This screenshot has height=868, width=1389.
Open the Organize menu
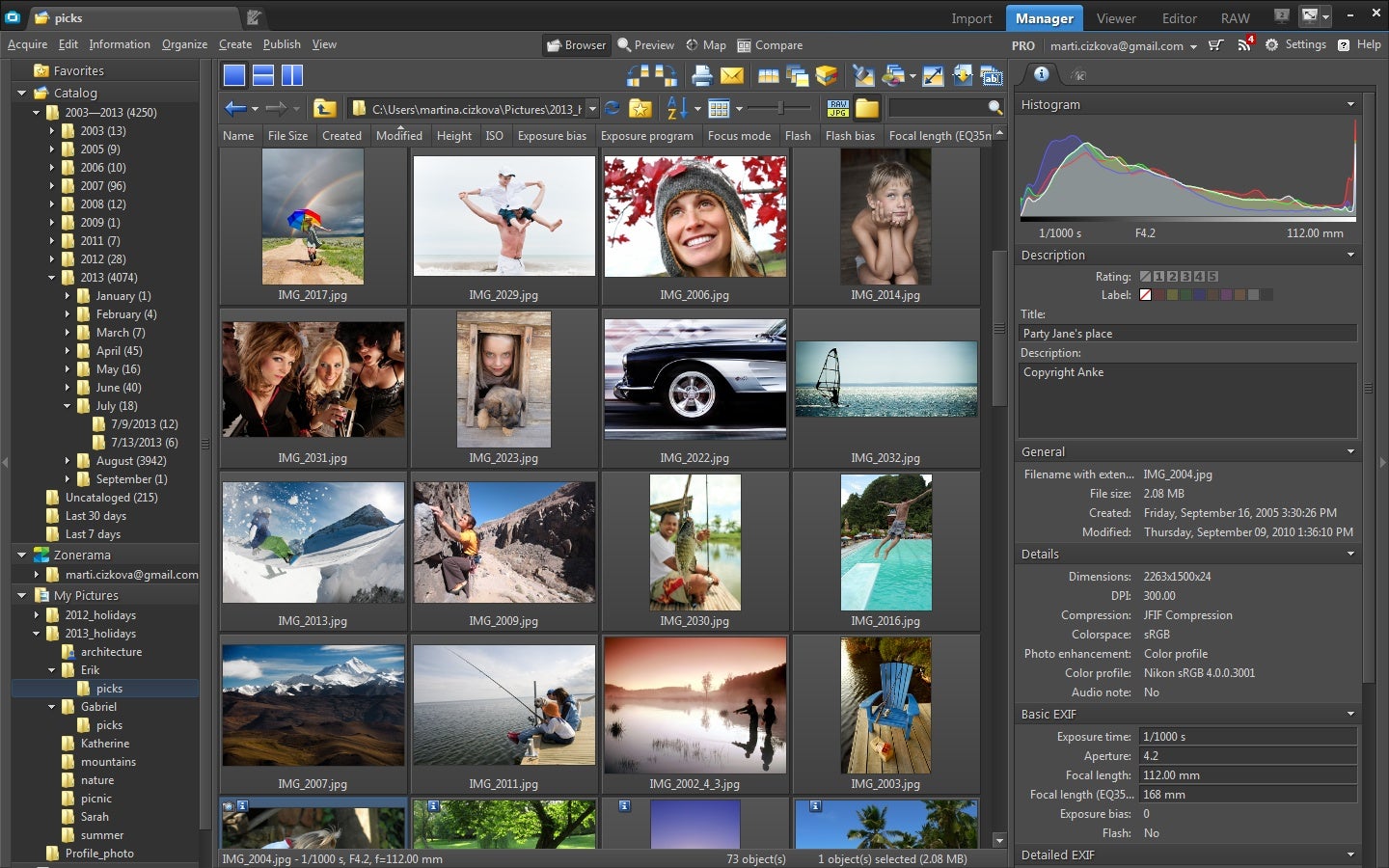(184, 44)
